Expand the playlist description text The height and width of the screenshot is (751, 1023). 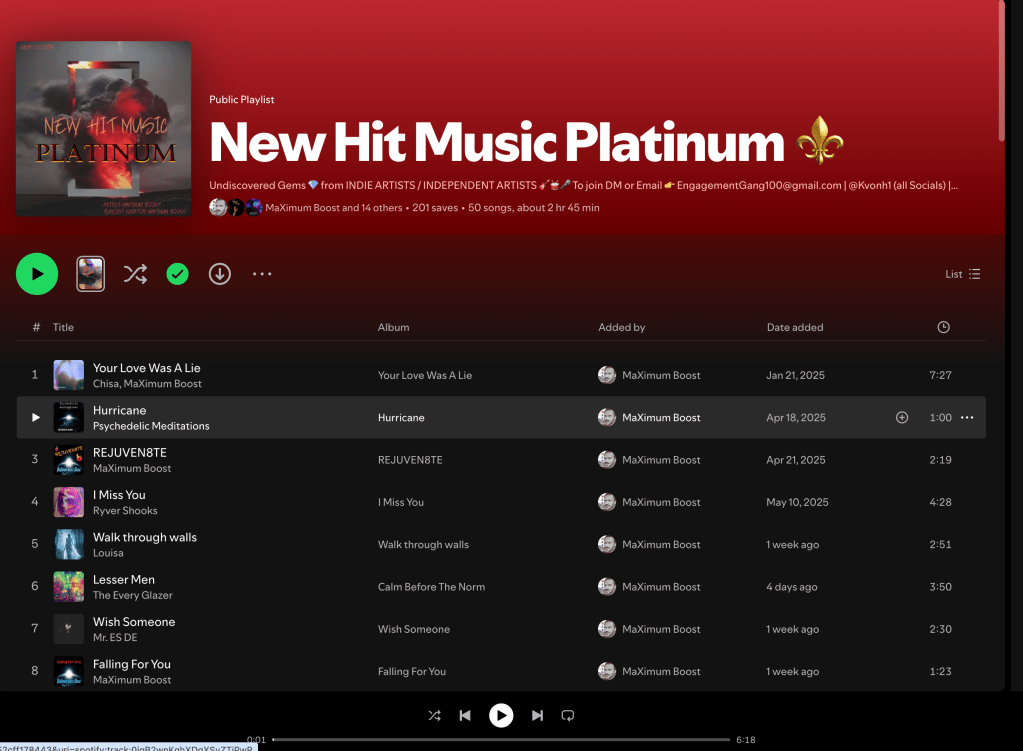[x=583, y=185]
